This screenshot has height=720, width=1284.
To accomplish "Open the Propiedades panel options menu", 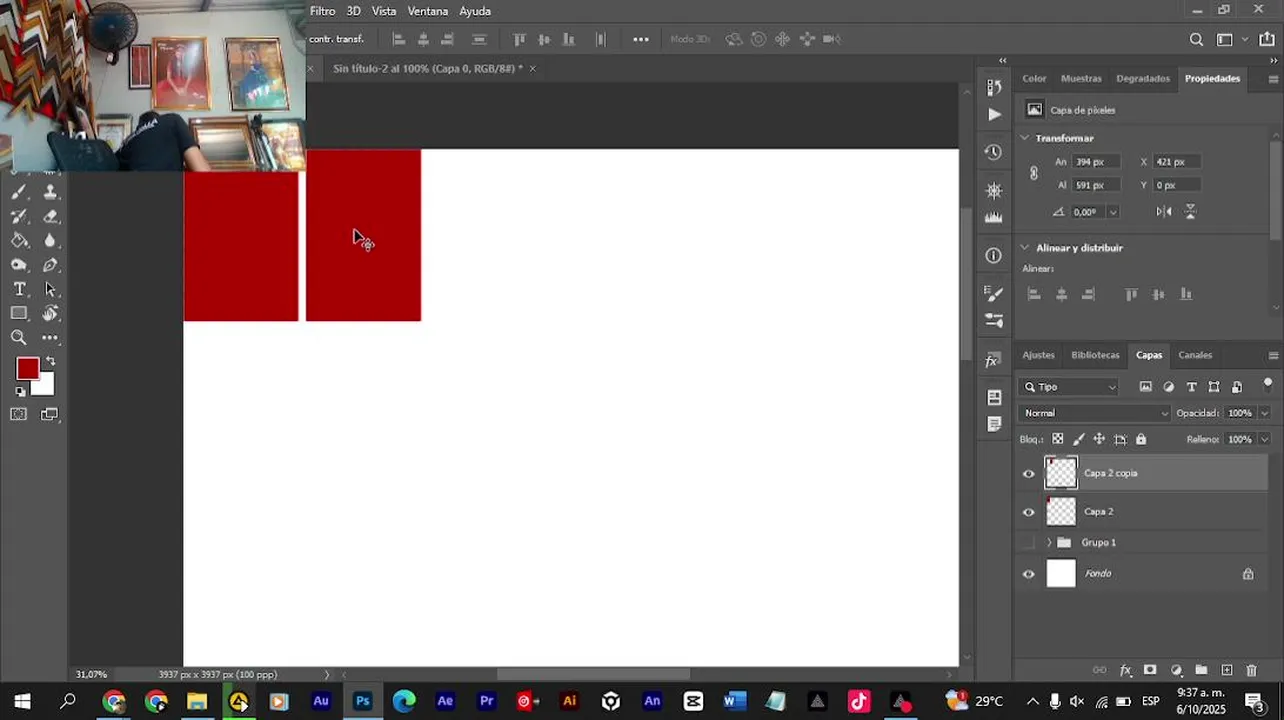I will click(1273, 79).
